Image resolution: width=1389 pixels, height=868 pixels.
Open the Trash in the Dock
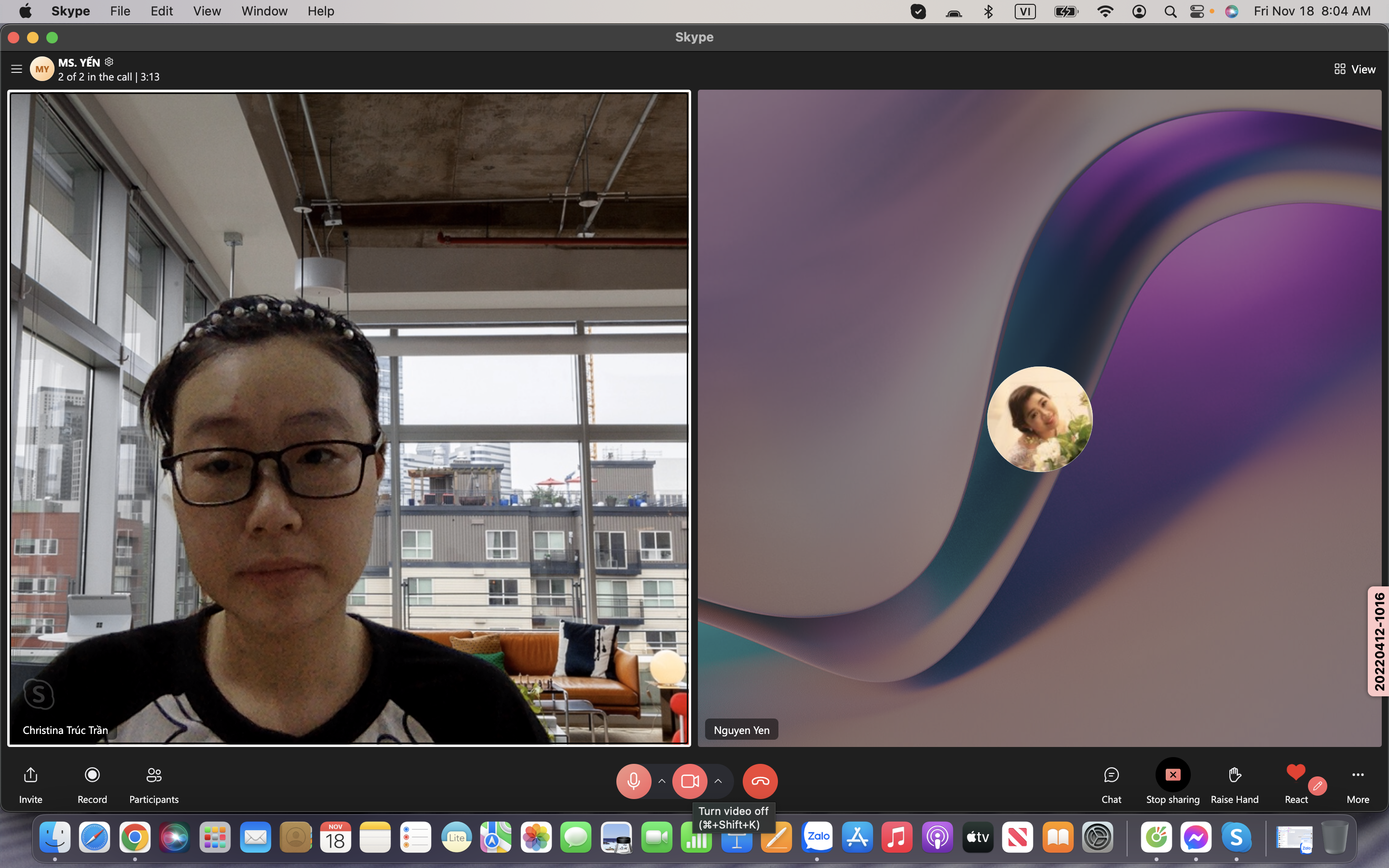pos(1335,838)
